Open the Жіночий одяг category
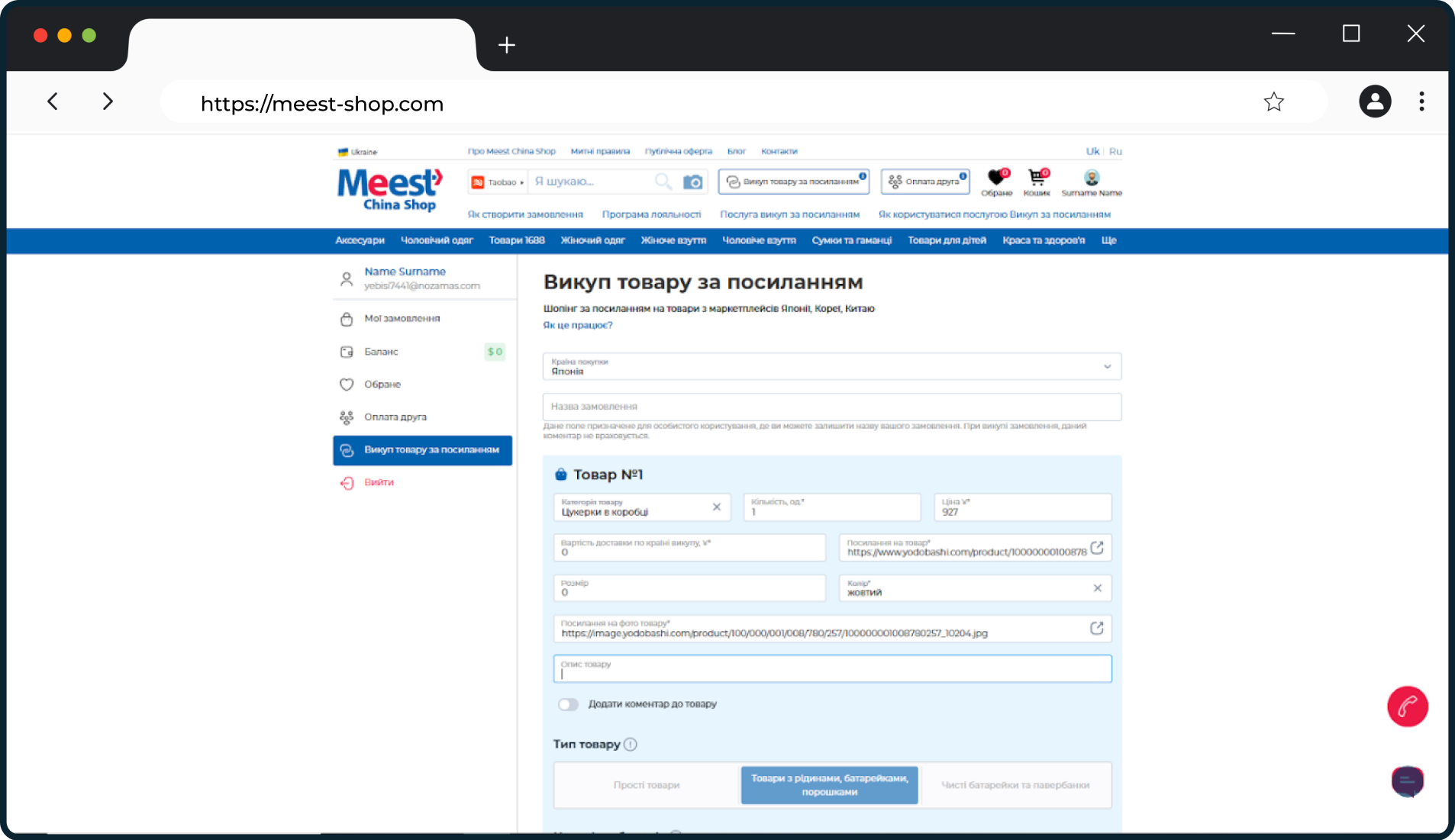The height and width of the screenshot is (840, 1455). (592, 240)
